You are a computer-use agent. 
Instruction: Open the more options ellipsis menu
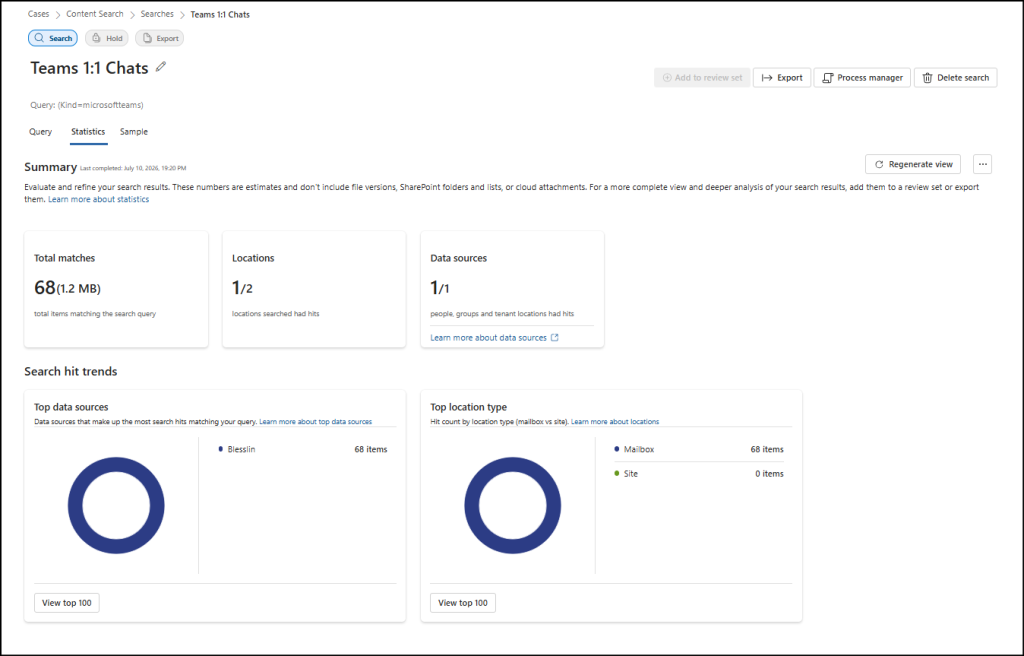click(982, 164)
